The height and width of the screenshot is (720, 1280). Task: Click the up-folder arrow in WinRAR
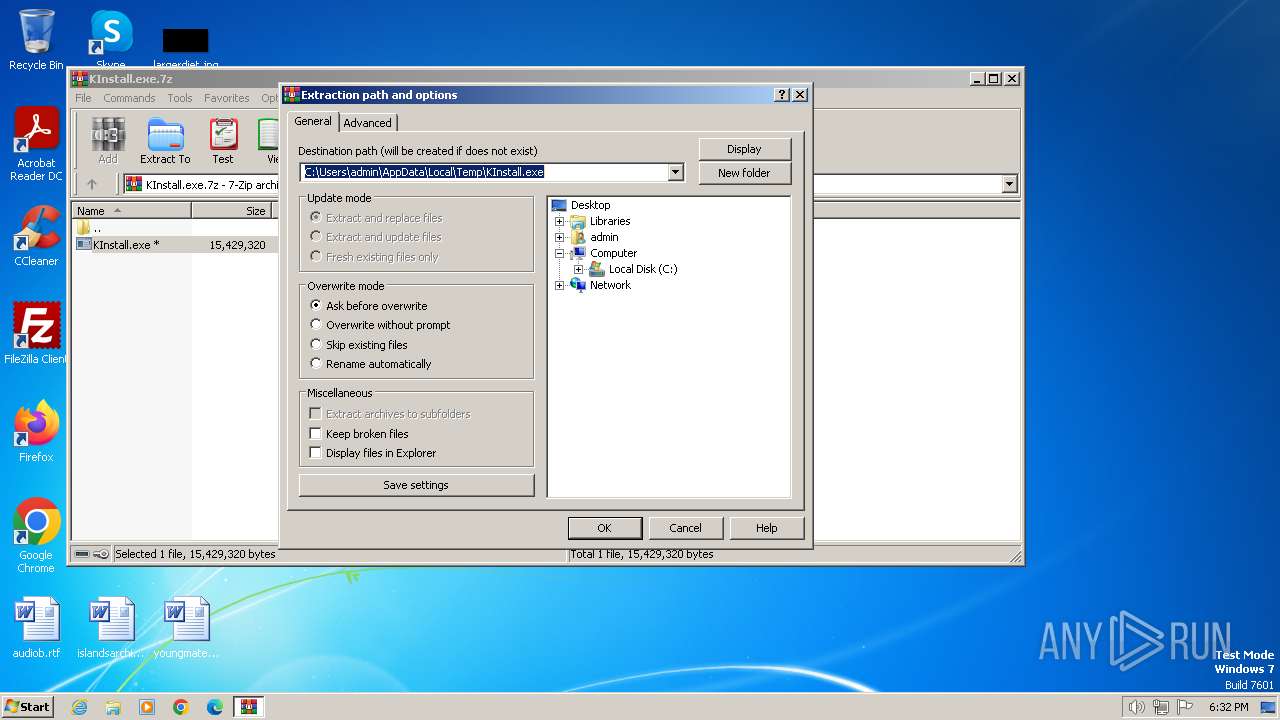(x=92, y=184)
